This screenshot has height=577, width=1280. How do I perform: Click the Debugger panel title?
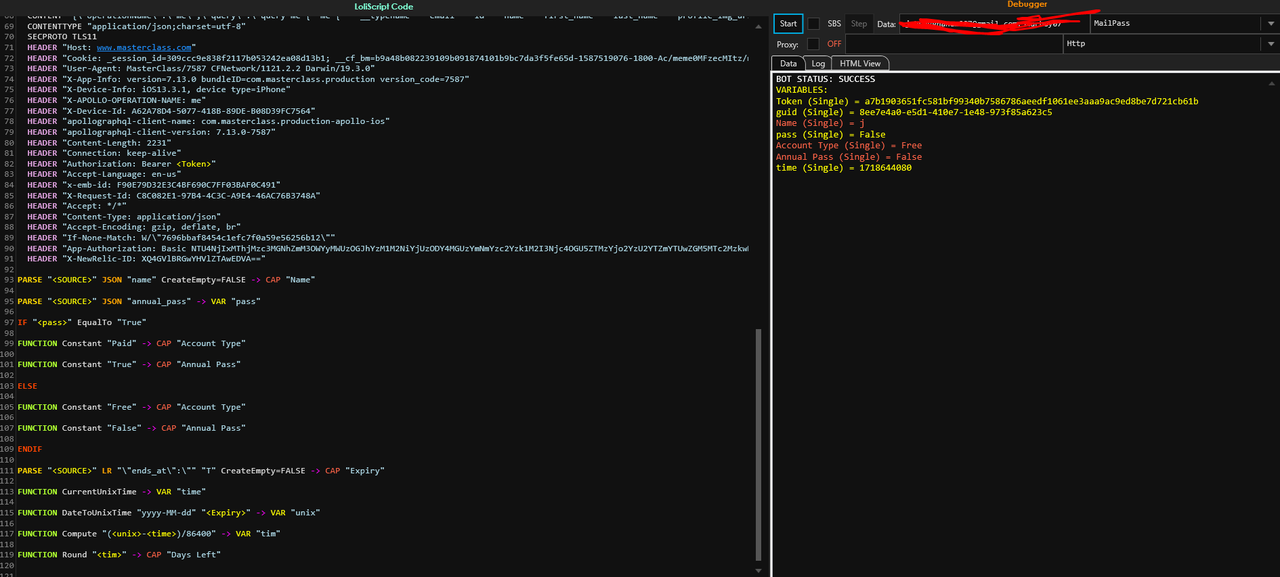[1025, 5]
